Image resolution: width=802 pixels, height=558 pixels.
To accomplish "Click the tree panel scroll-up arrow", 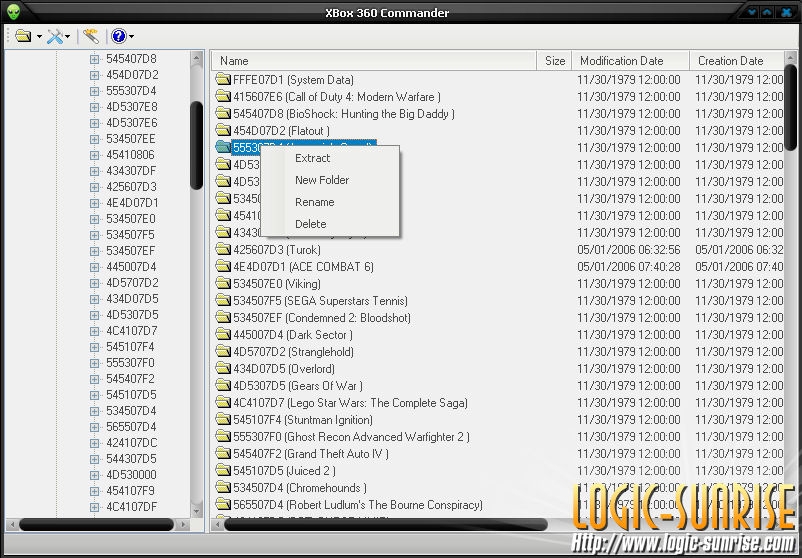I will click(196, 58).
